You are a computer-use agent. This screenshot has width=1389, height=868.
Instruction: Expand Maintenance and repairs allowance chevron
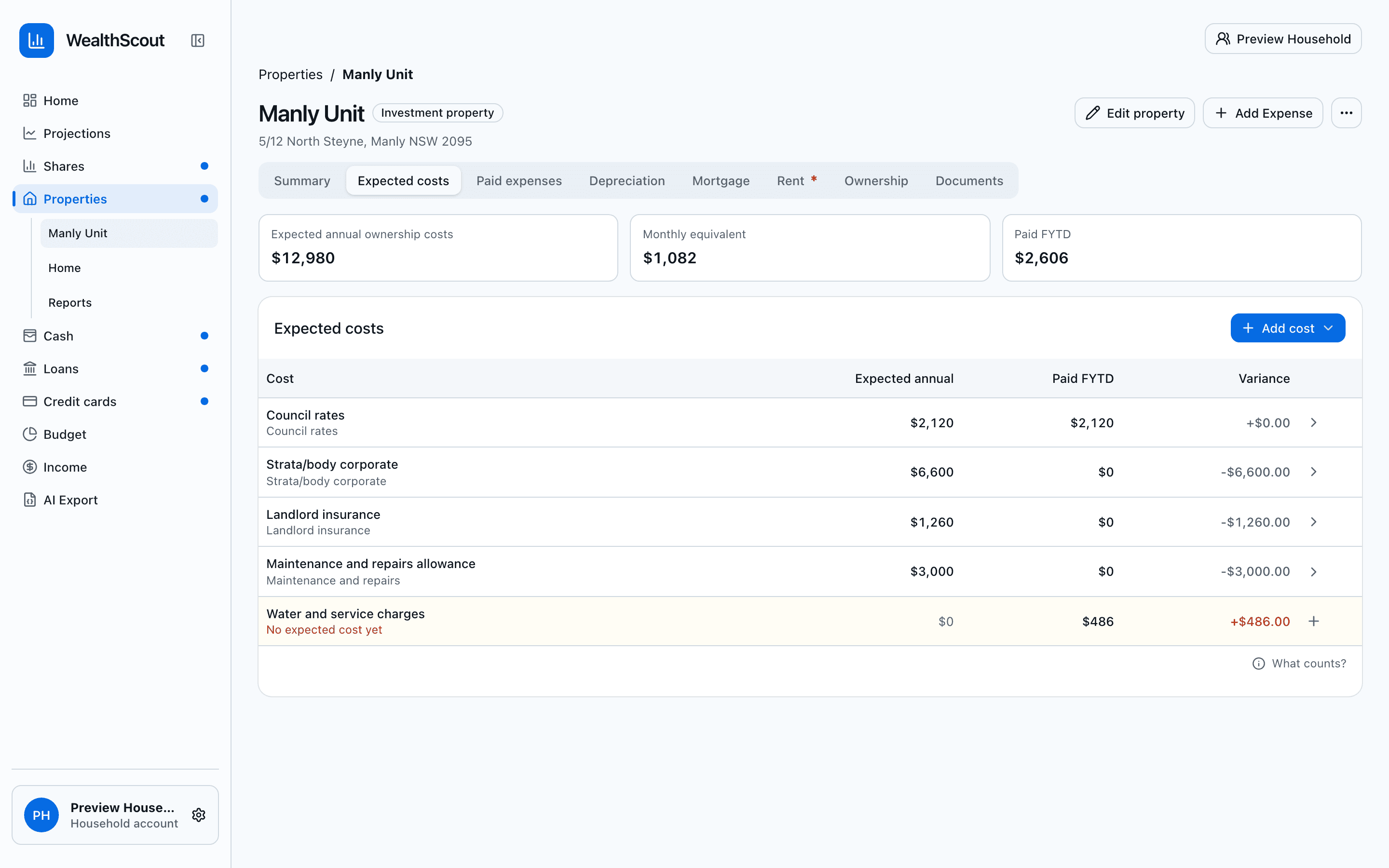[1314, 572]
